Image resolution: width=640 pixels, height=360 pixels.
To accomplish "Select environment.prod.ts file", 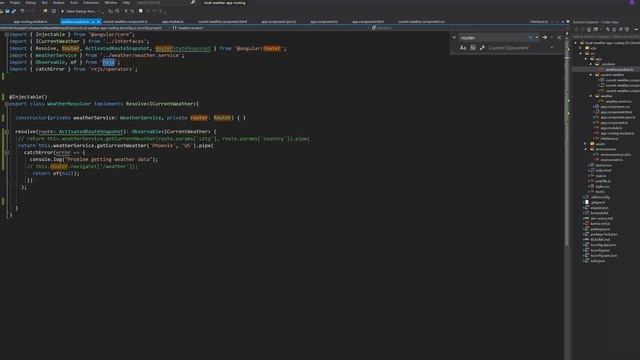I will [x=616, y=155].
